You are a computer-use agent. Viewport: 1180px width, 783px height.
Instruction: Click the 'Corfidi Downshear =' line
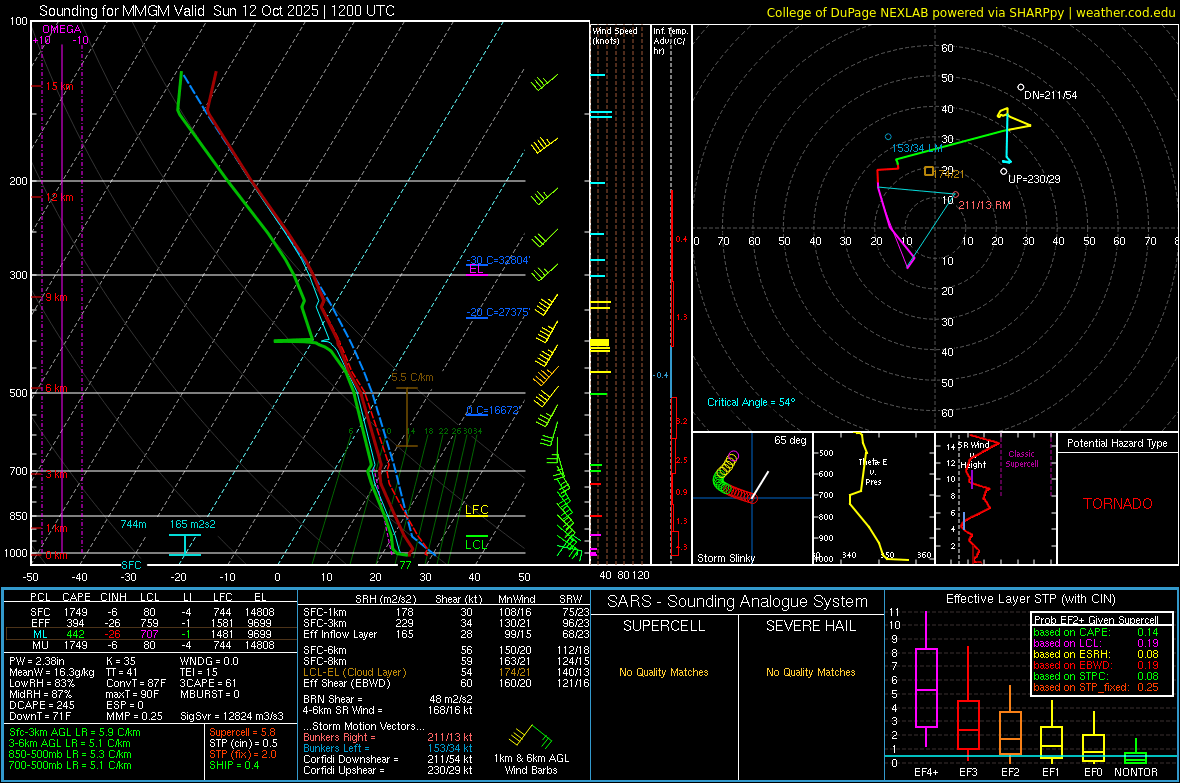(x=388, y=759)
